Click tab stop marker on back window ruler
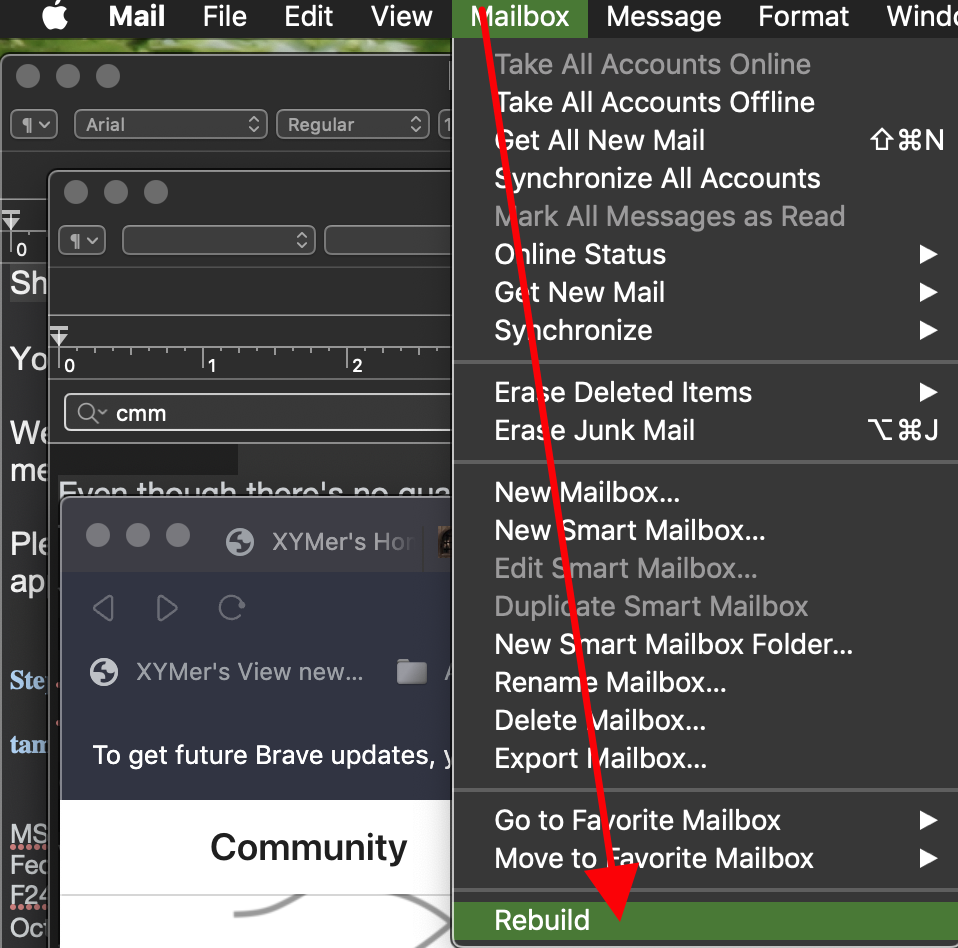Image resolution: width=958 pixels, height=948 pixels. (11, 220)
